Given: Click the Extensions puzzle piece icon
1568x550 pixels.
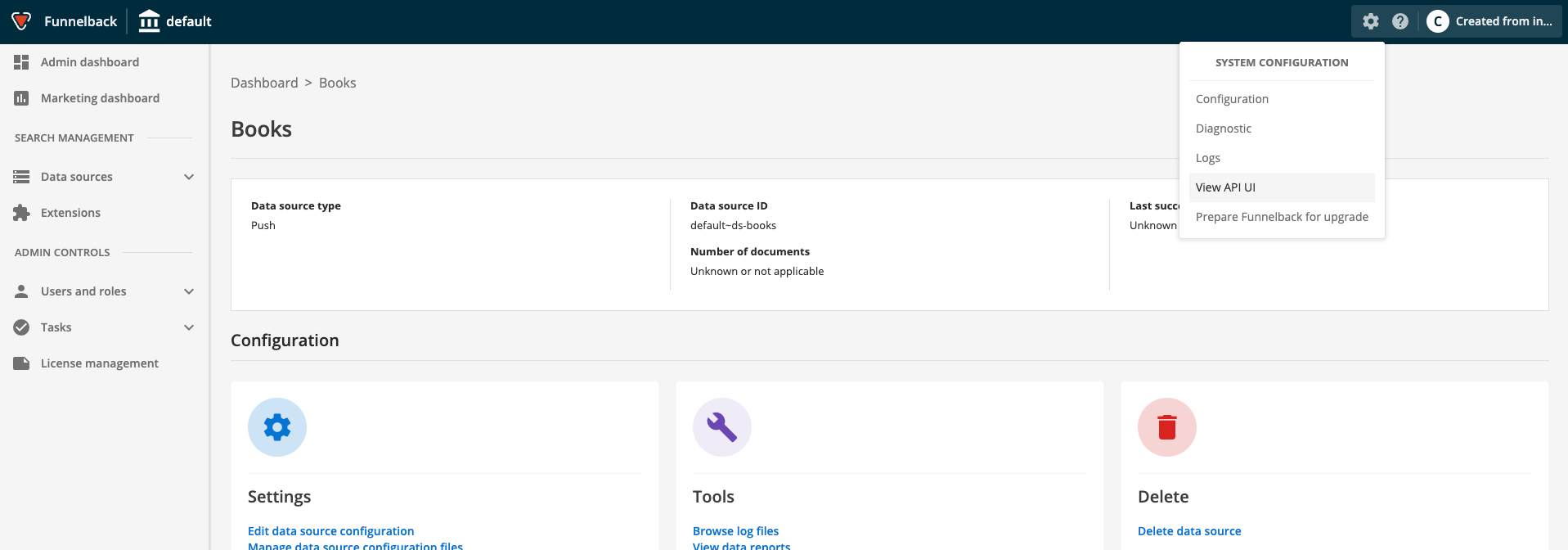Looking at the screenshot, I should [21, 213].
